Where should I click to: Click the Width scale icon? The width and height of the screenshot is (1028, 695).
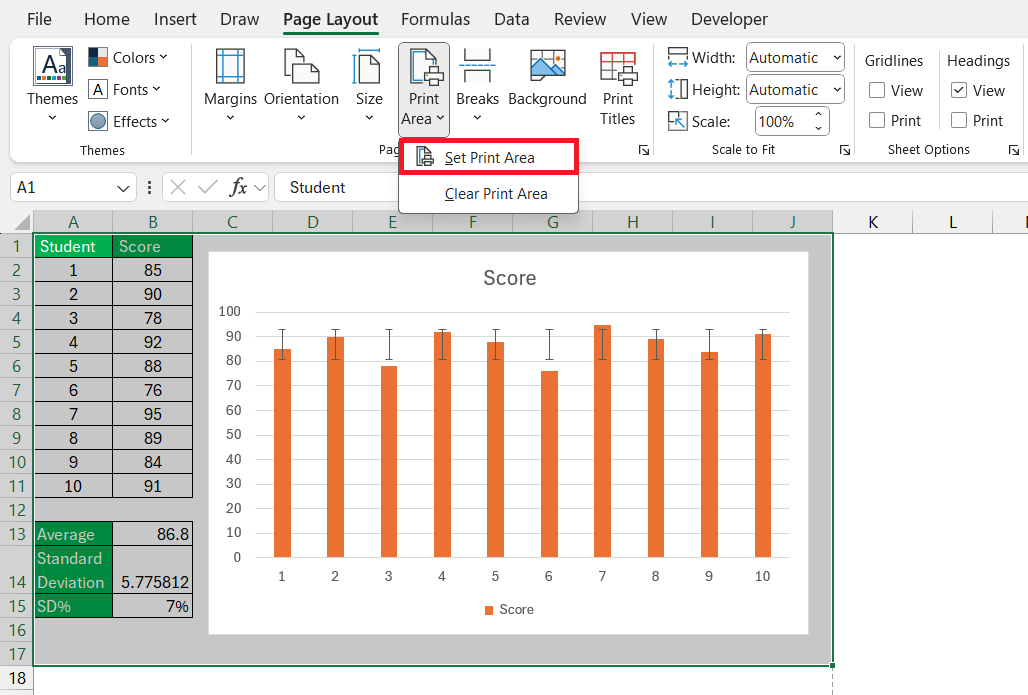tap(677, 57)
